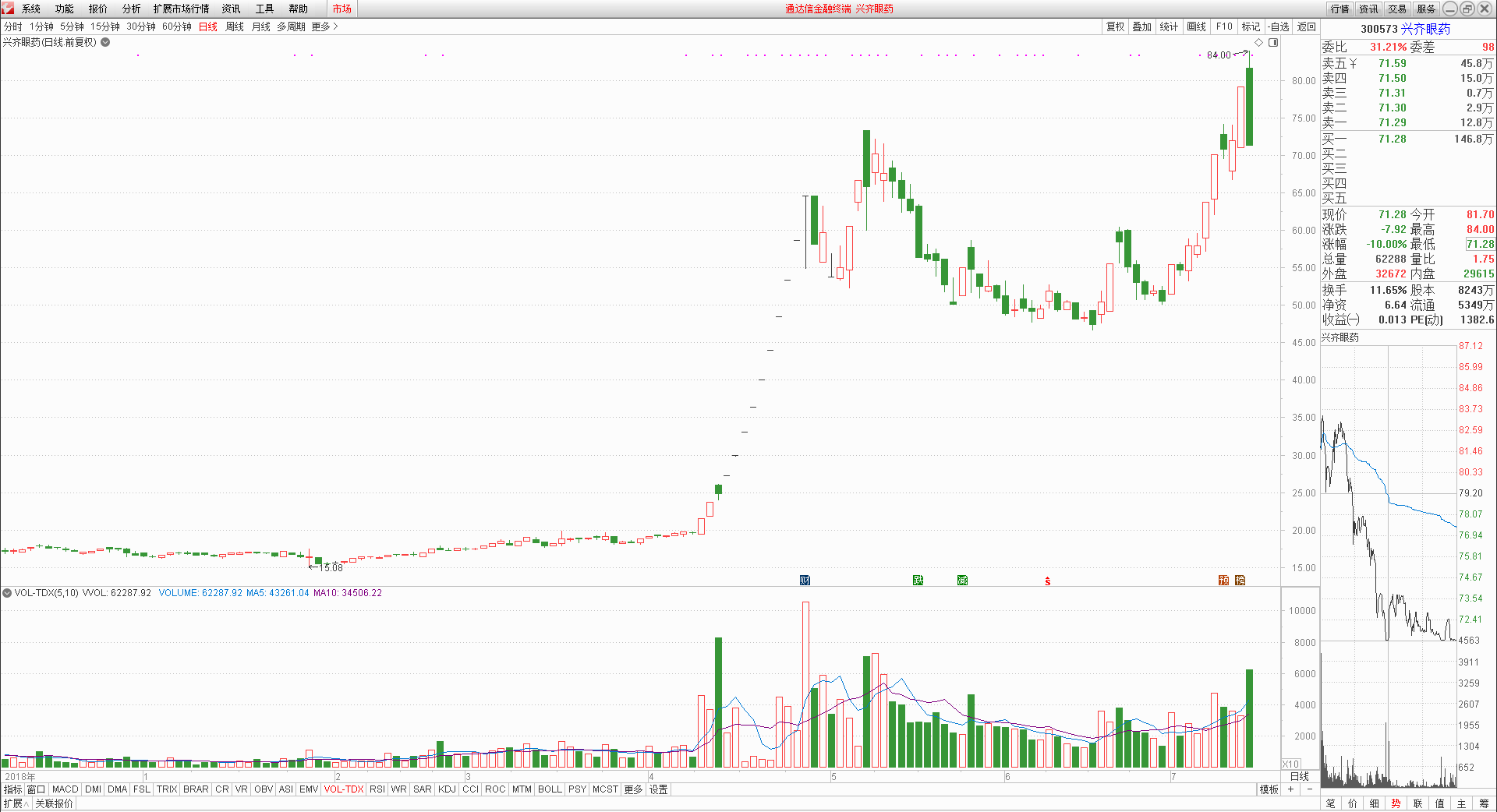Select the MACD indicator
This screenshot has width=1497, height=812.
coord(65,789)
